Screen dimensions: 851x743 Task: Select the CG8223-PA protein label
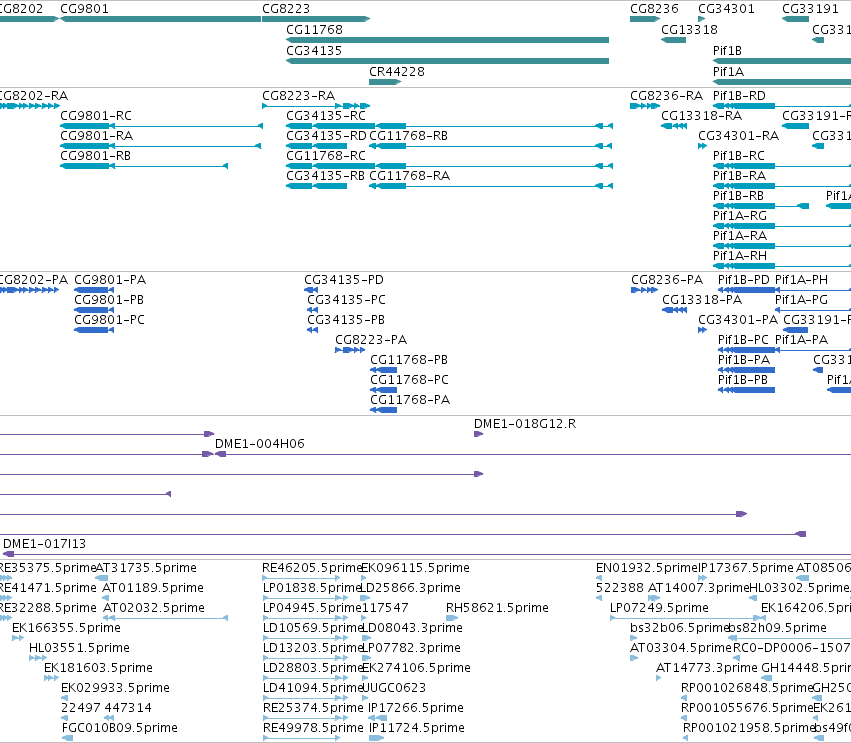point(371,340)
